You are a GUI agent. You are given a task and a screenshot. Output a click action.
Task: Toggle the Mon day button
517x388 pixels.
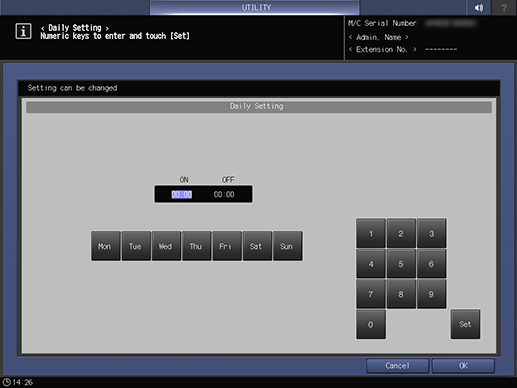pyautogui.click(x=105, y=246)
